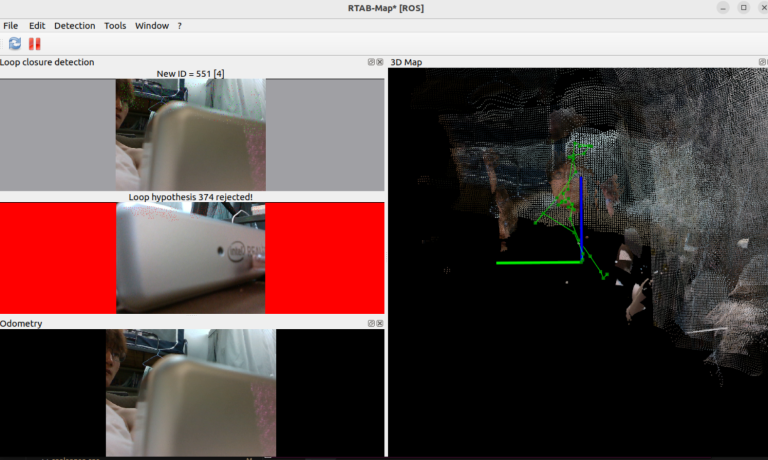Open the Tools menu
Viewport: 768px width, 460px height.
[x=115, y=25]
